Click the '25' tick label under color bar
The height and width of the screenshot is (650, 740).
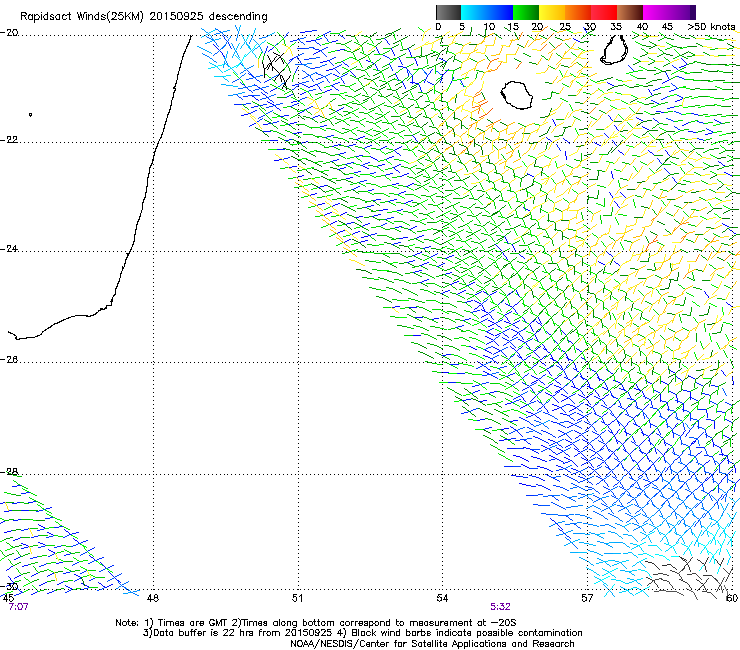pyautogui.click(x=565, y=26)
